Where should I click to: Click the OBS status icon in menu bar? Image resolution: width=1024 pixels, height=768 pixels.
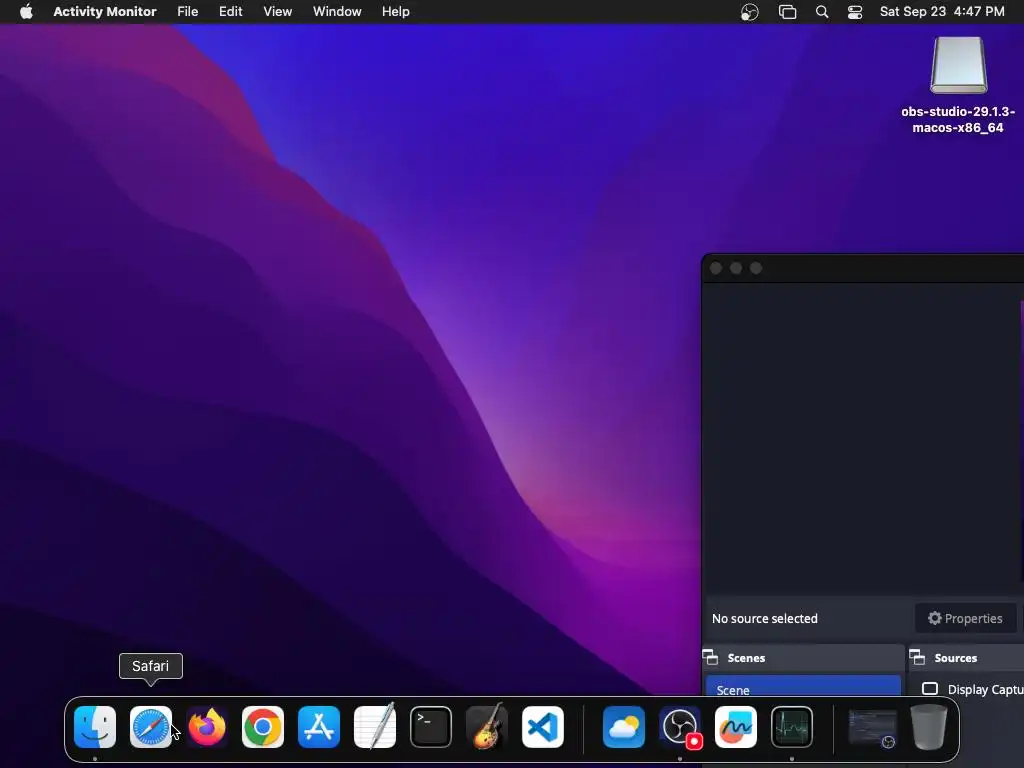[x=750, y=12]
